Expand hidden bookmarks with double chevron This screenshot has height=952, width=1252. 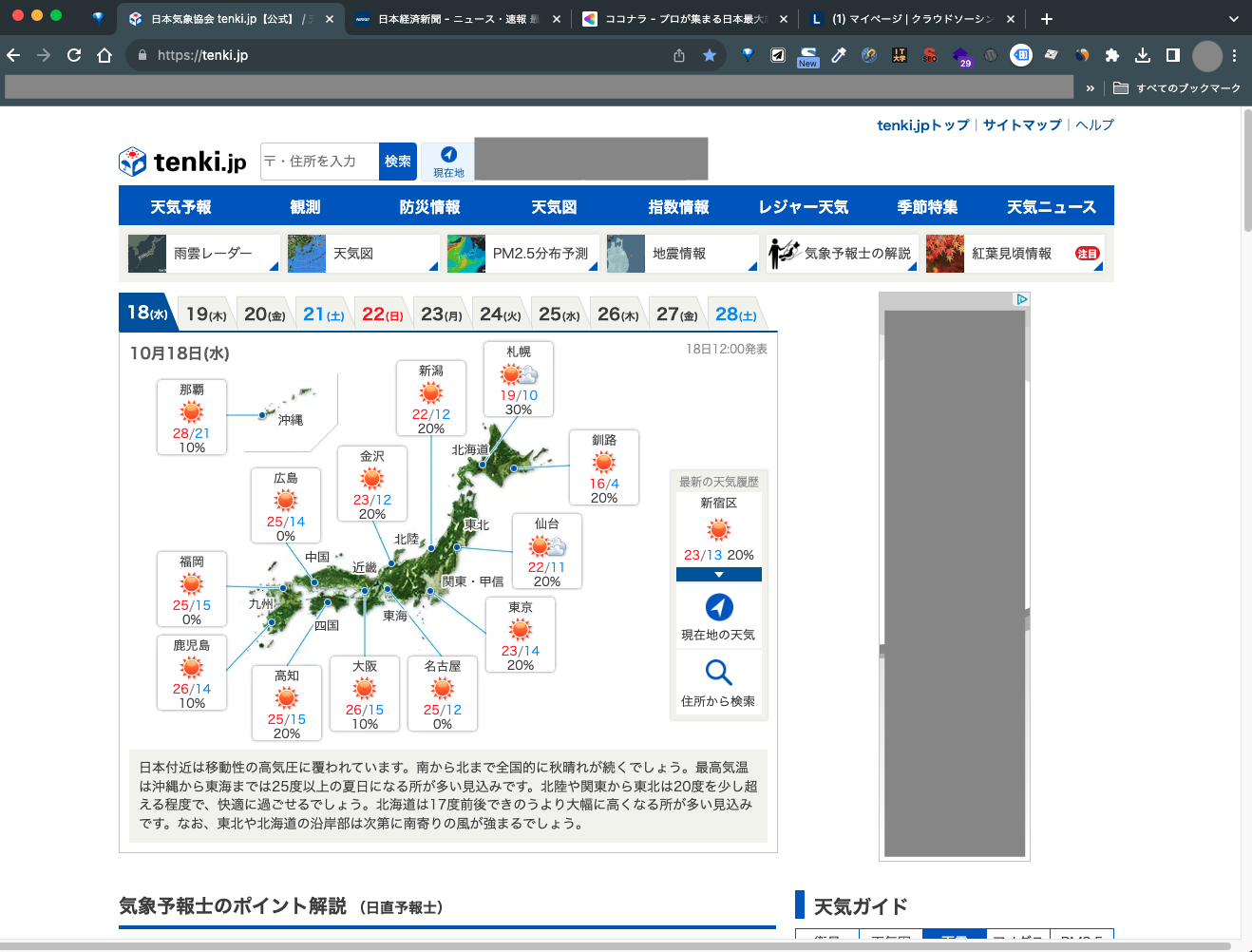pos(1090,88)
